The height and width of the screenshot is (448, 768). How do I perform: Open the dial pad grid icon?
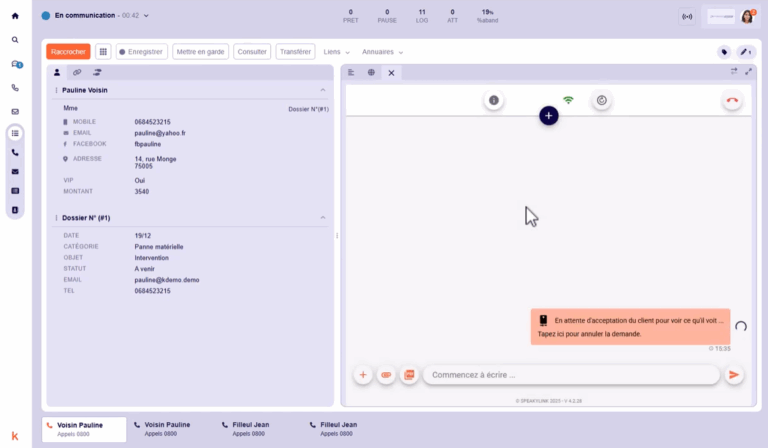[103, 52]
